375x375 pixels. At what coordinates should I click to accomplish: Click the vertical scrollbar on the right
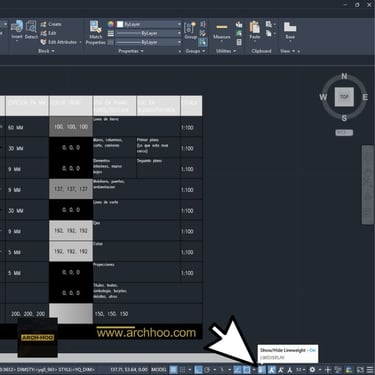pos(368,184)
